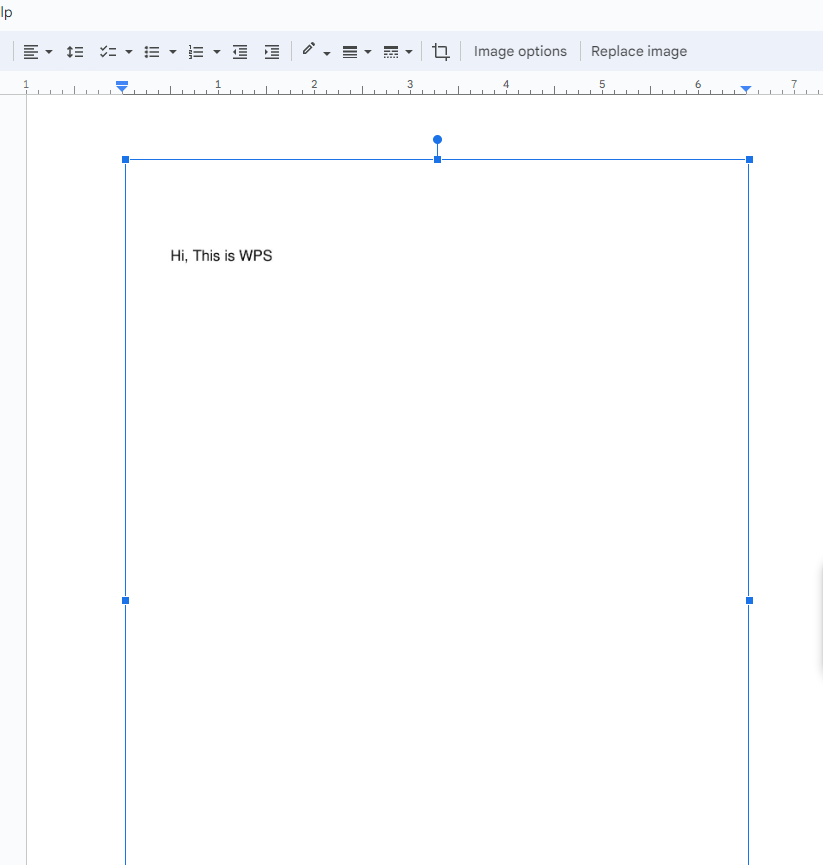Click Replace image
The height and width of the screenshot is (865, 823).
(x=639, y=51)
